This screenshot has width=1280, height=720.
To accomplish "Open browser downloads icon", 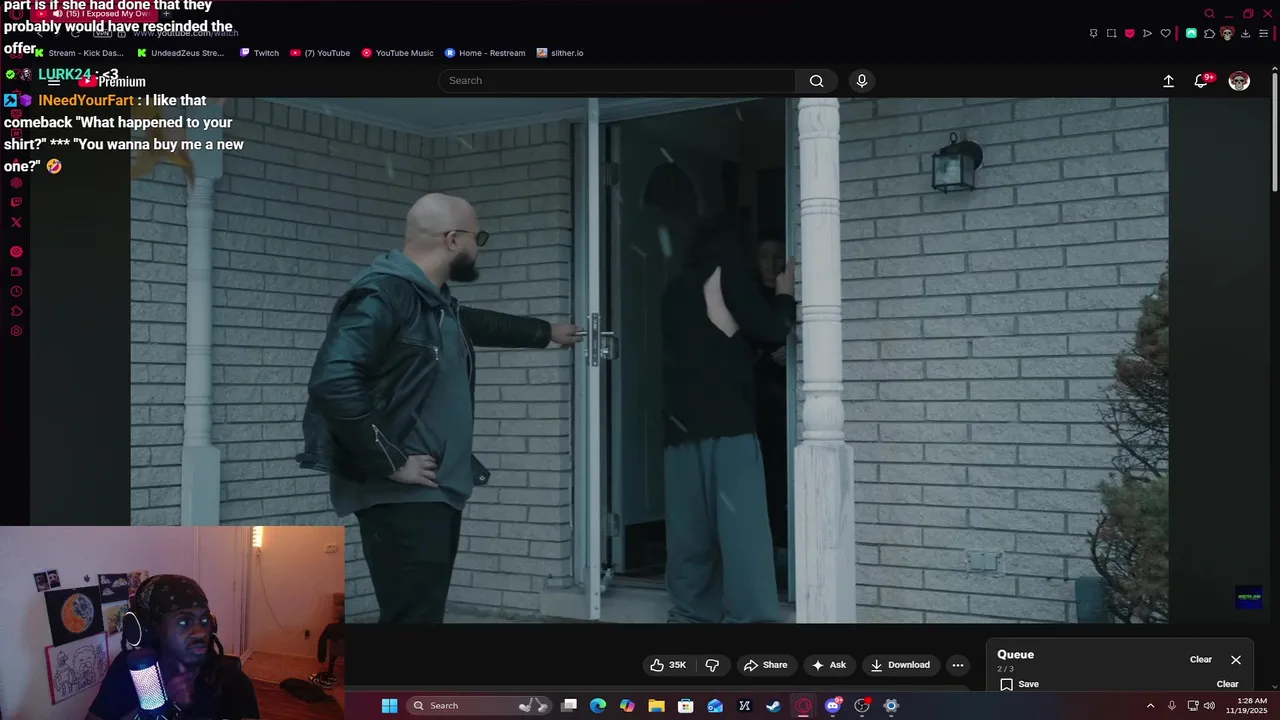I will pos(1245,33).
